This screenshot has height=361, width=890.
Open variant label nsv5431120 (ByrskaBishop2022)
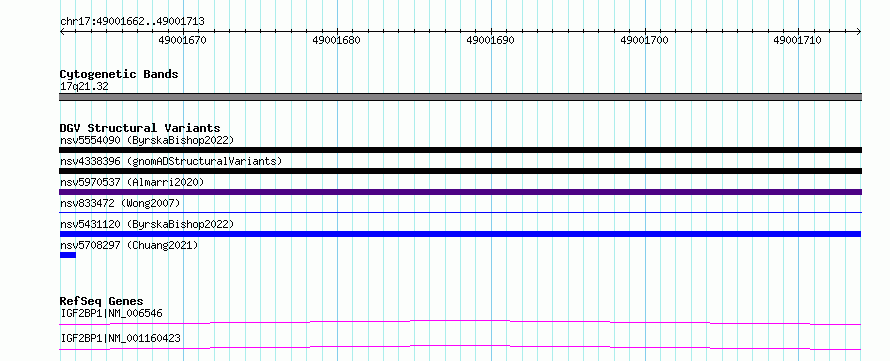[x=146, y=224]
